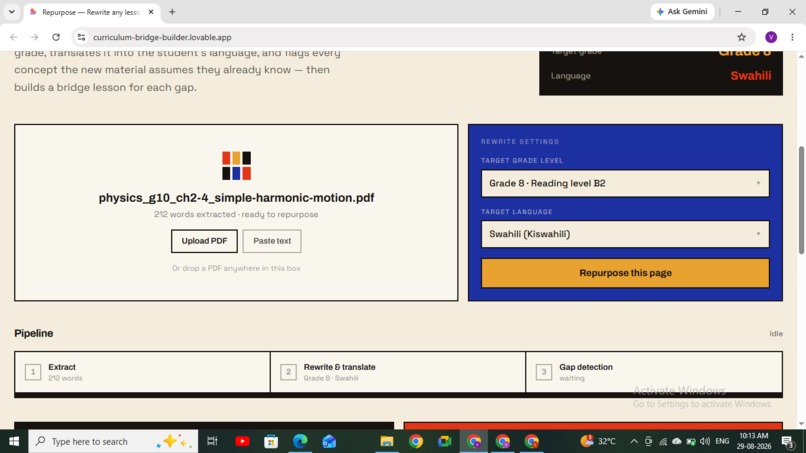Click the 'Or drop a PDF' hint text
Screen dimensions: 806x453
coord(236,268)
